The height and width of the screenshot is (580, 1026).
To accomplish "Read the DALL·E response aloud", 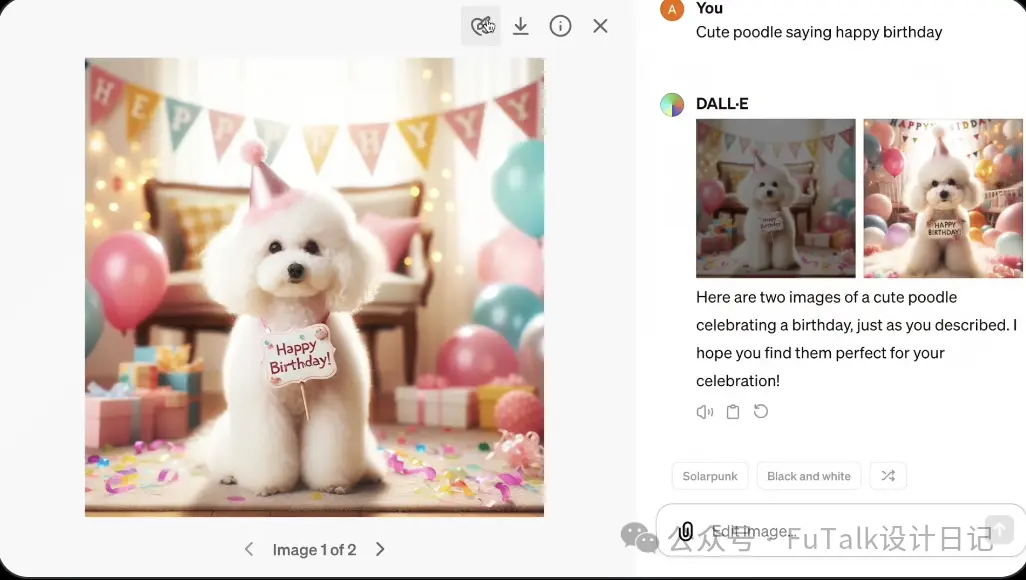I will click(x=705, y=412).
